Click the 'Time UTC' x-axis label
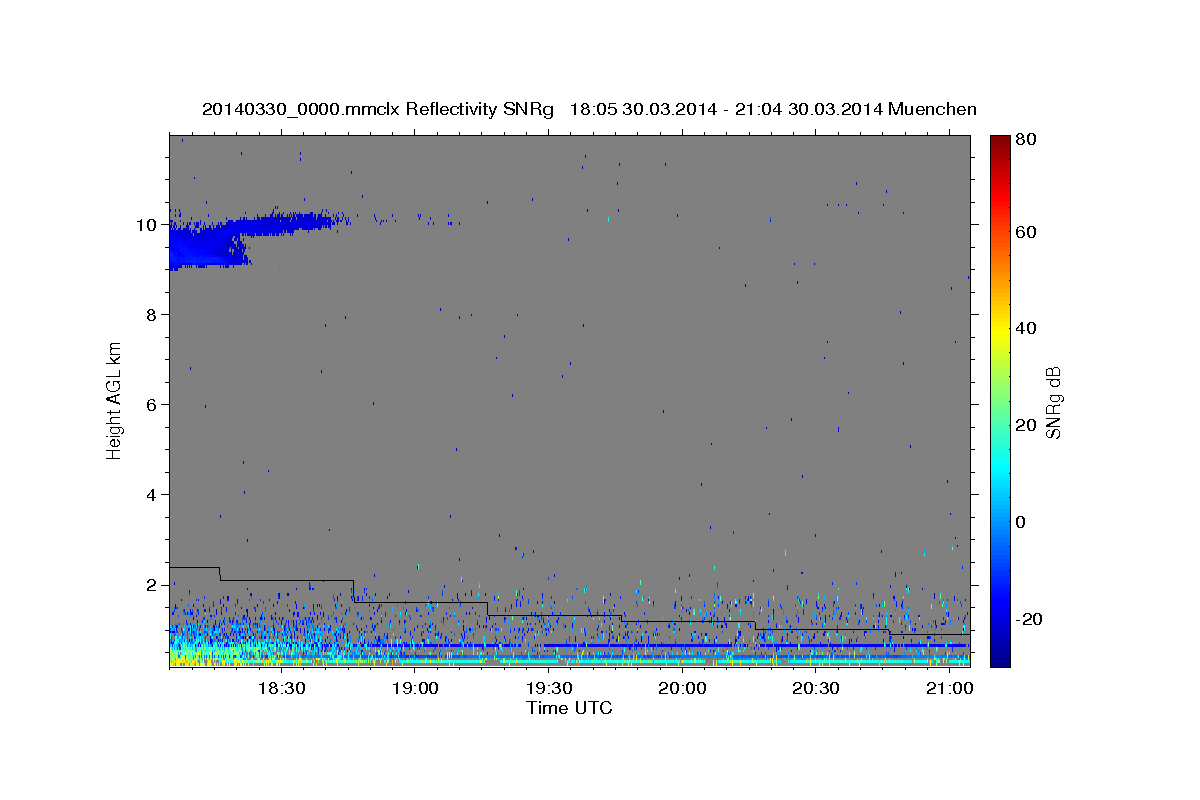 [569, 708]
